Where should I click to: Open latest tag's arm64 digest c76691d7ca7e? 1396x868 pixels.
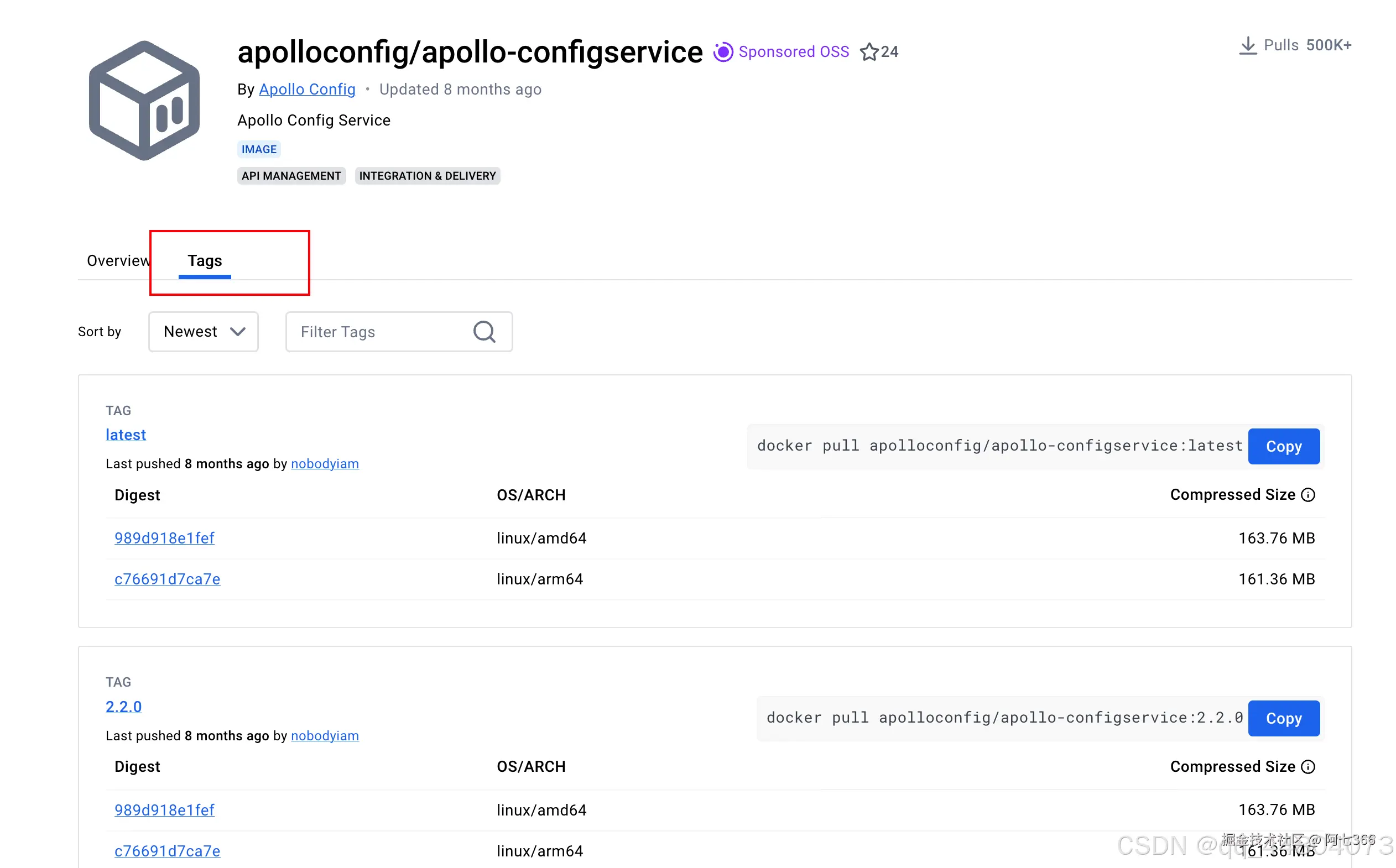click(167, 579)
